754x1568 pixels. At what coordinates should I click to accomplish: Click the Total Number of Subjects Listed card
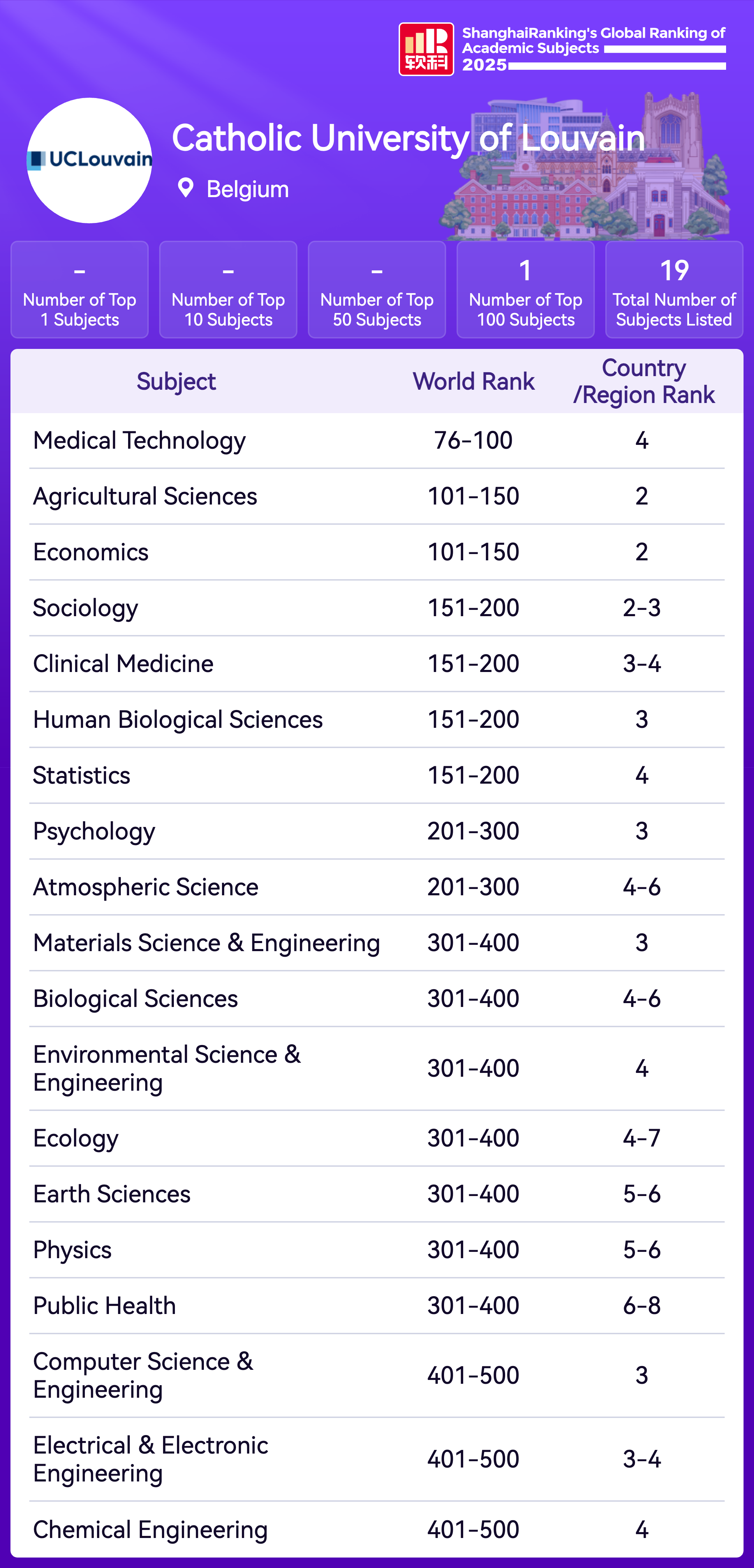pos(674,290)
